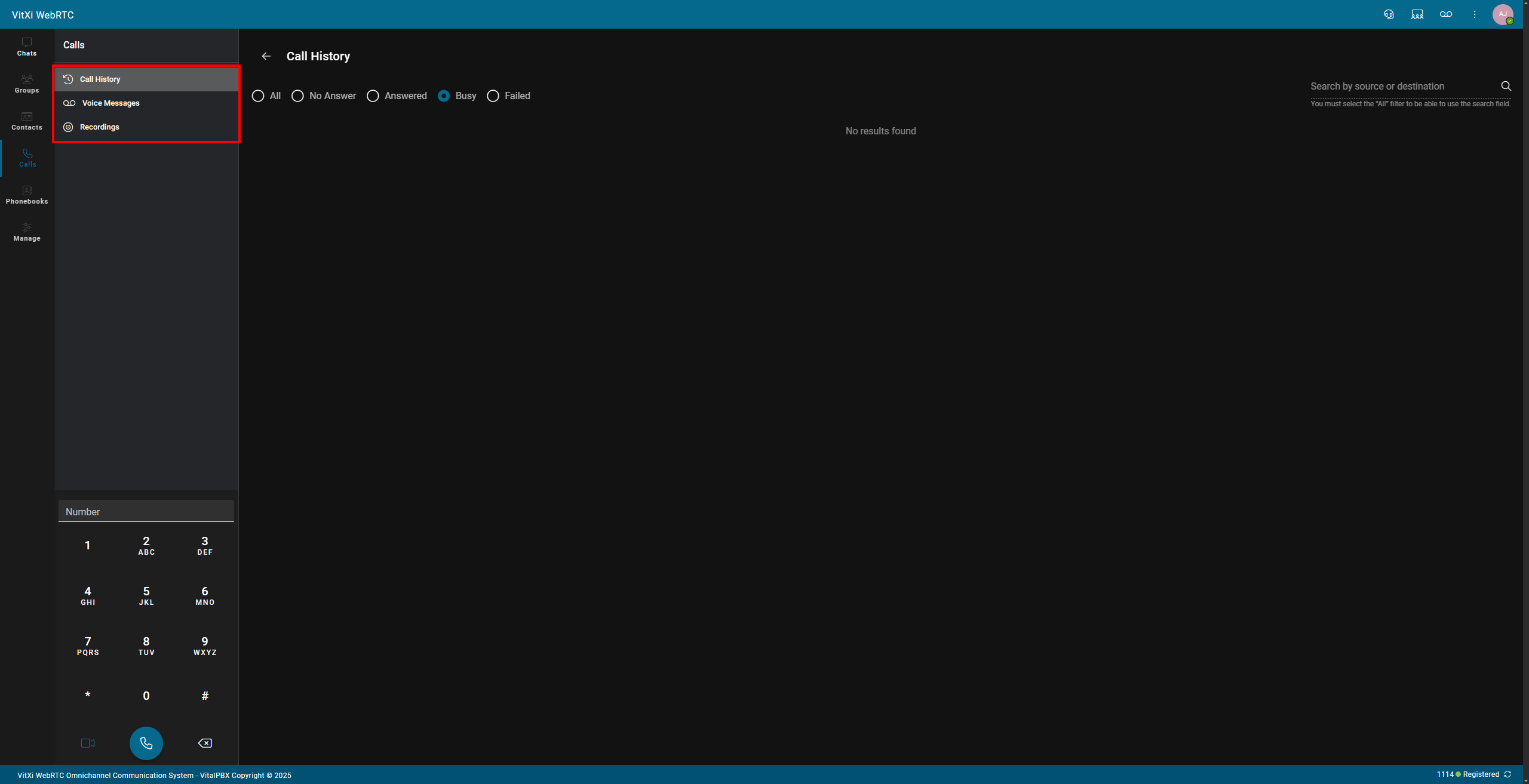This screenshot has height=784, width=1529.
Task: Click the Number input field
Action: click(146, 511)
